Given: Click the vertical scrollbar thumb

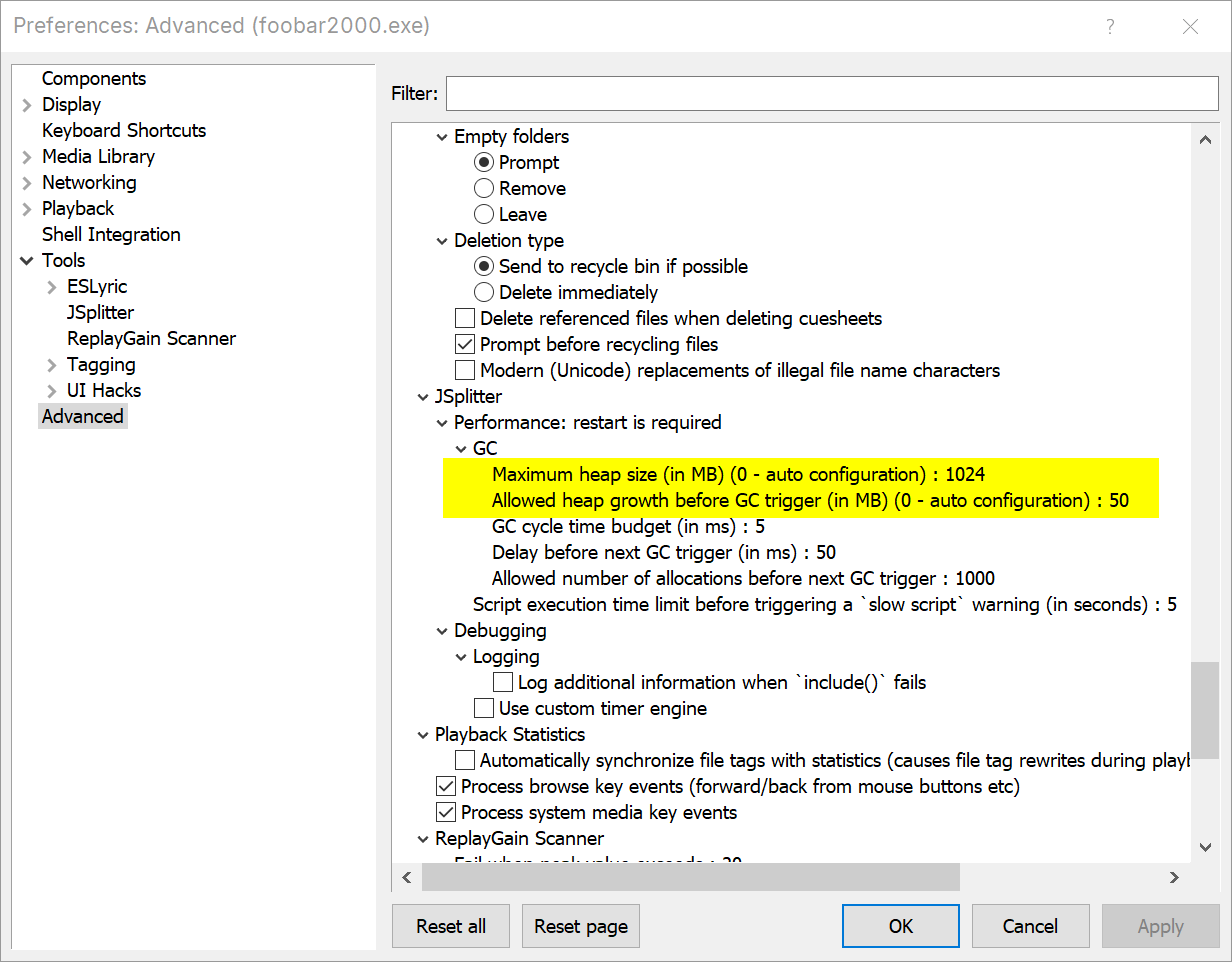Looking at the screenshot, I should pyautogui.click(x=1206, y=709).
